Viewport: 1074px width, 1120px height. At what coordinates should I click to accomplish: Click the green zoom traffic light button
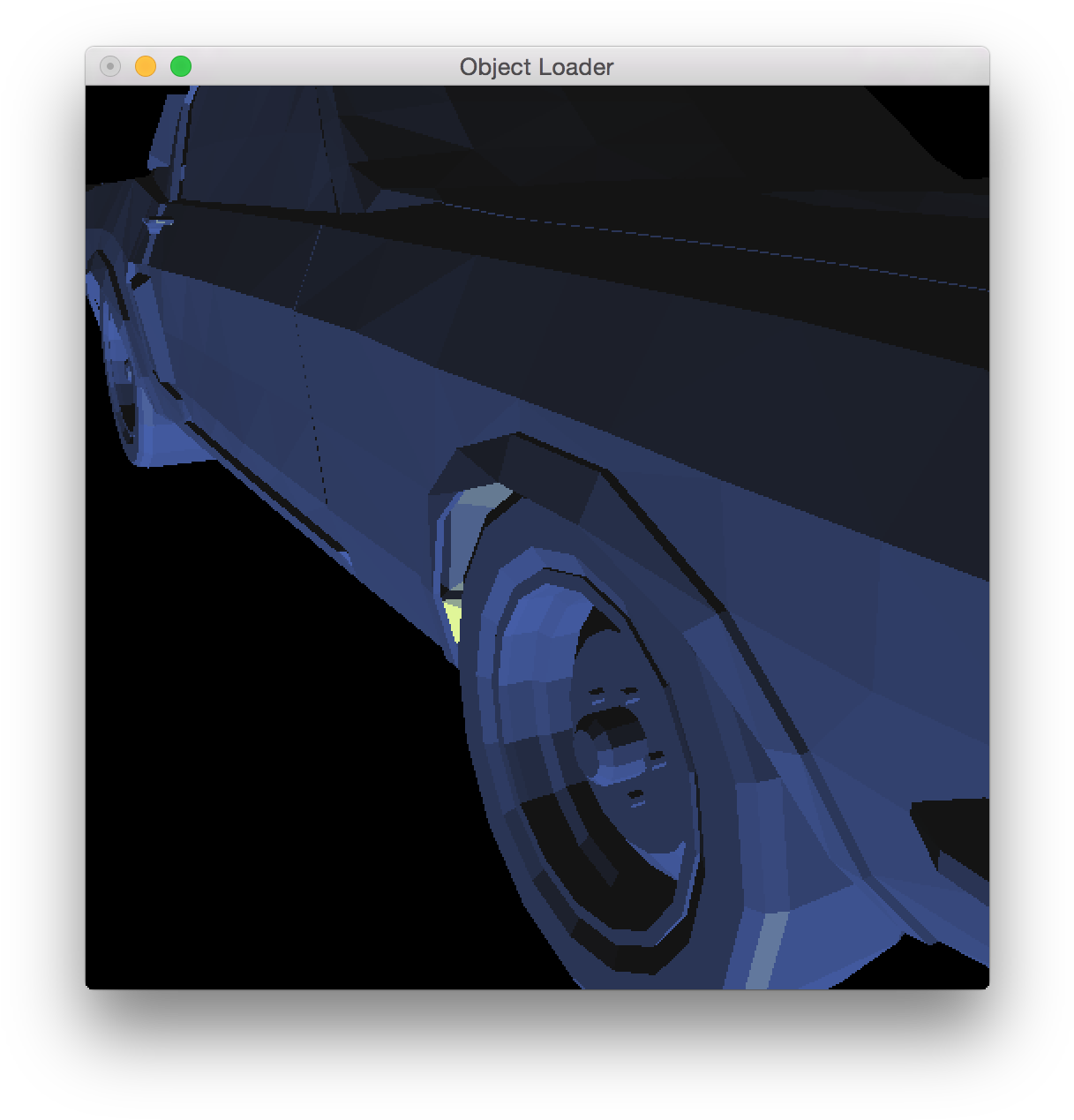point(180,65)
